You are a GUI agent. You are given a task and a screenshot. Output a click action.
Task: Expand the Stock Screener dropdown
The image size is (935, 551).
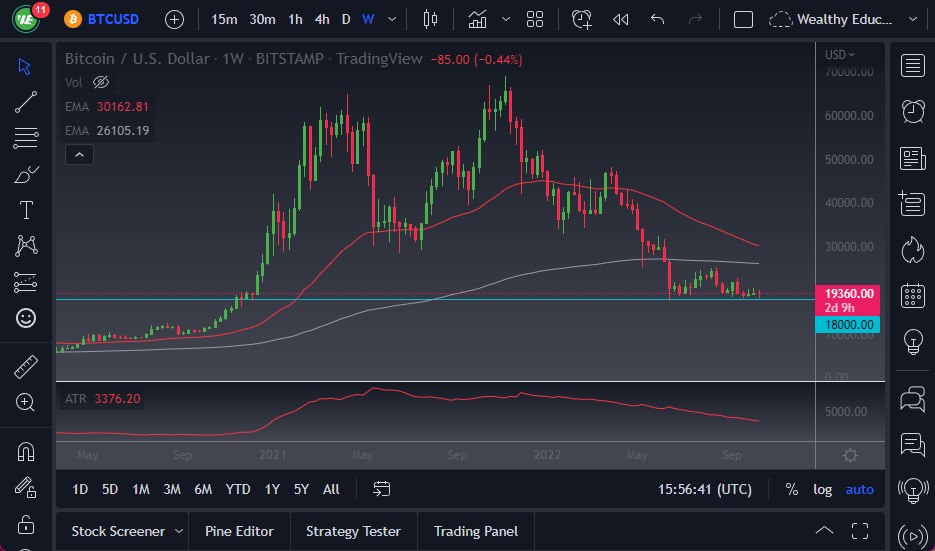coord(179,531)
